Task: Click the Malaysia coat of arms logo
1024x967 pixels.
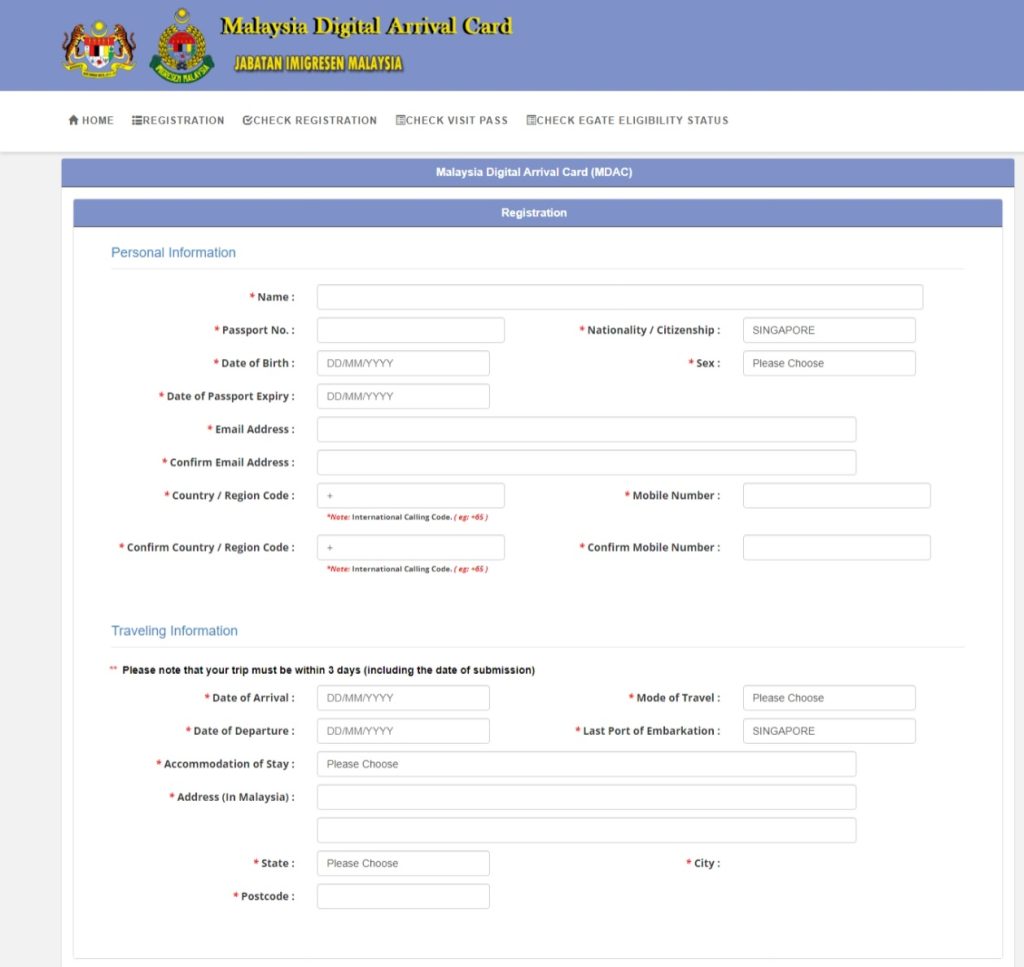Action: (x=99, y=48)
